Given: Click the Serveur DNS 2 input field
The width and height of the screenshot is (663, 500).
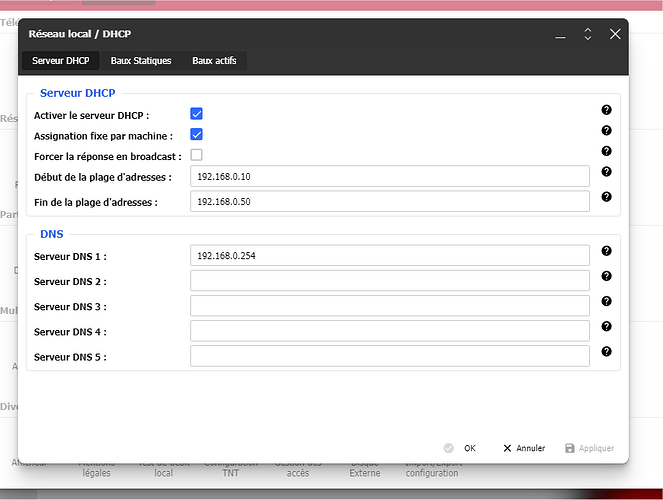Looking at the screenshot, I should pyautogui.click(x=389, y=281).
